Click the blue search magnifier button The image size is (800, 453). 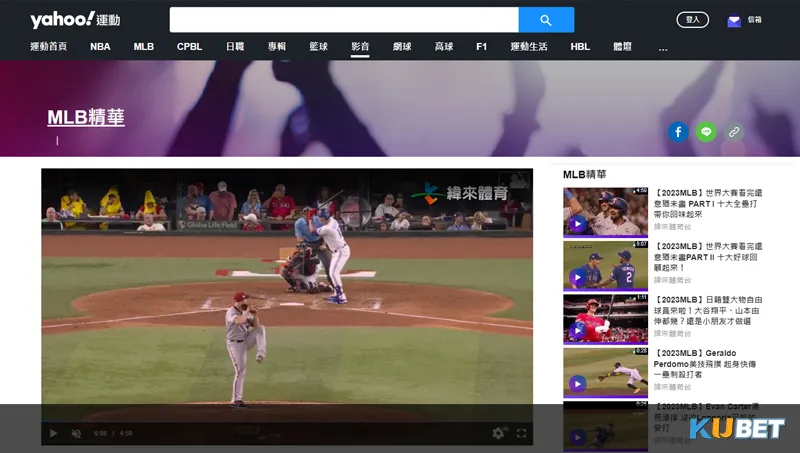click(546, 20)
